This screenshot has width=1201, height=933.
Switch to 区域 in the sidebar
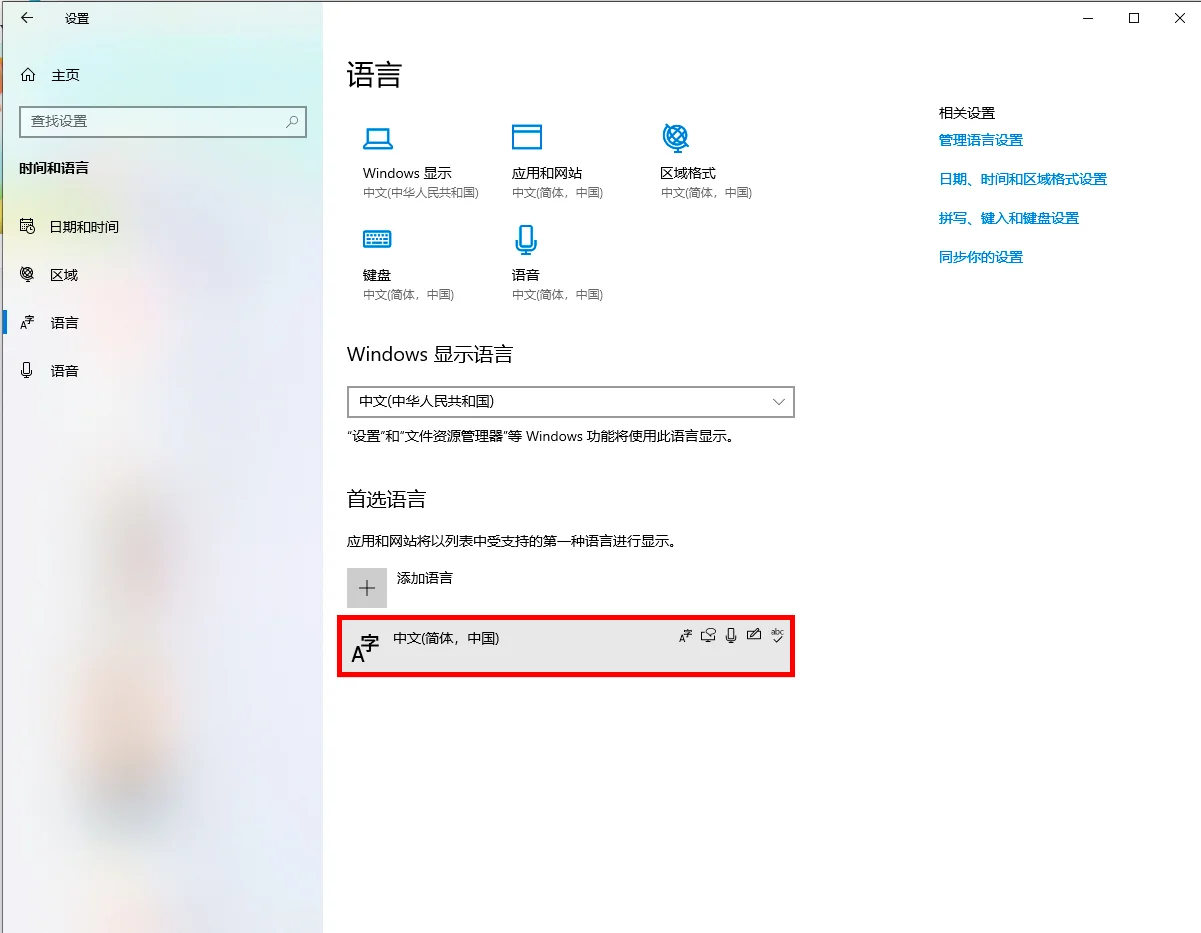(x=63, y=275)
